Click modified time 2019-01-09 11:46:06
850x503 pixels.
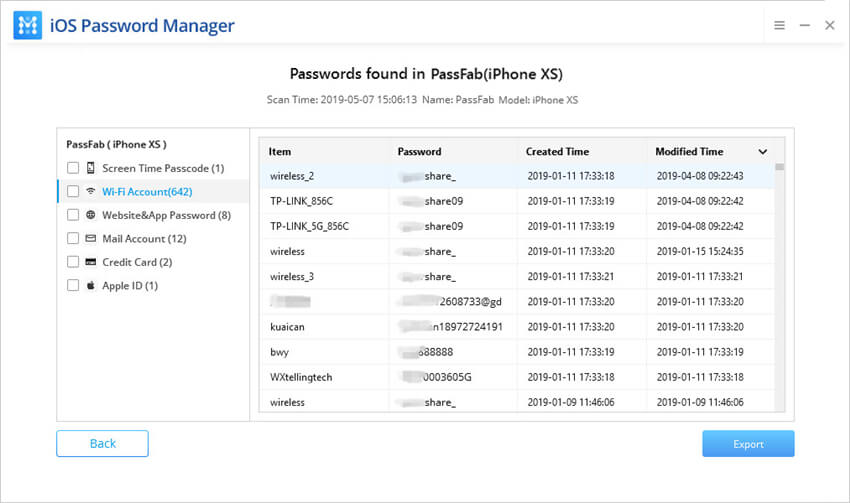pos(700,402)
